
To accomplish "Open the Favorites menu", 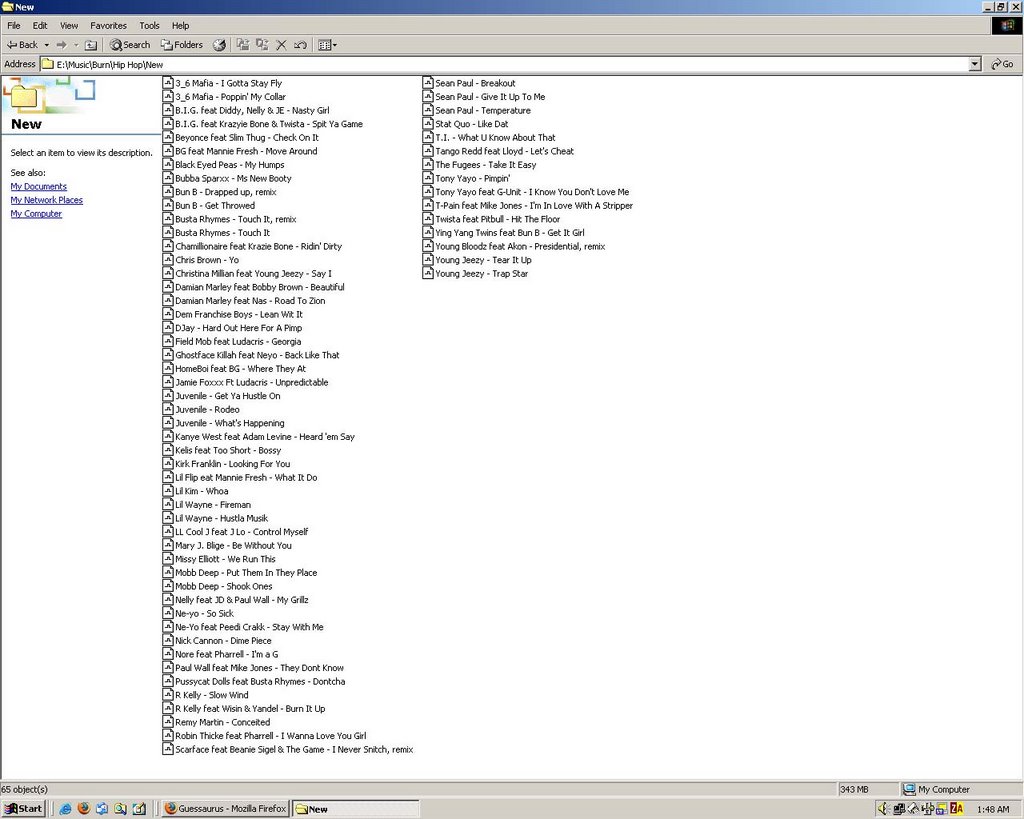I will coord(108,25).
